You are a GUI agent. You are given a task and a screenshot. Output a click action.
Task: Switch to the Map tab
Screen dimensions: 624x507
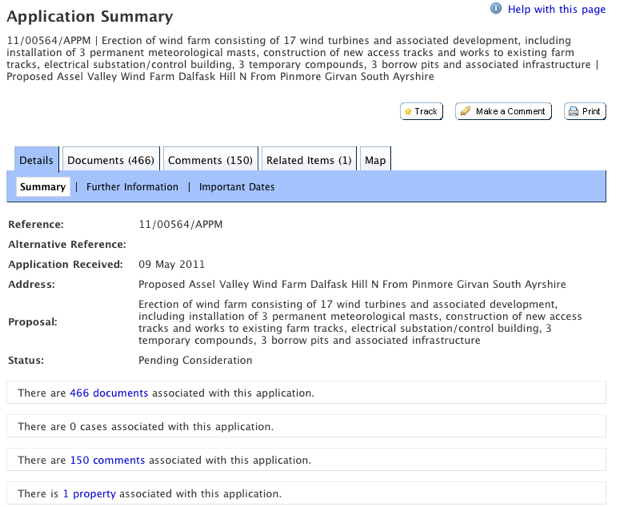click(375, 160)
